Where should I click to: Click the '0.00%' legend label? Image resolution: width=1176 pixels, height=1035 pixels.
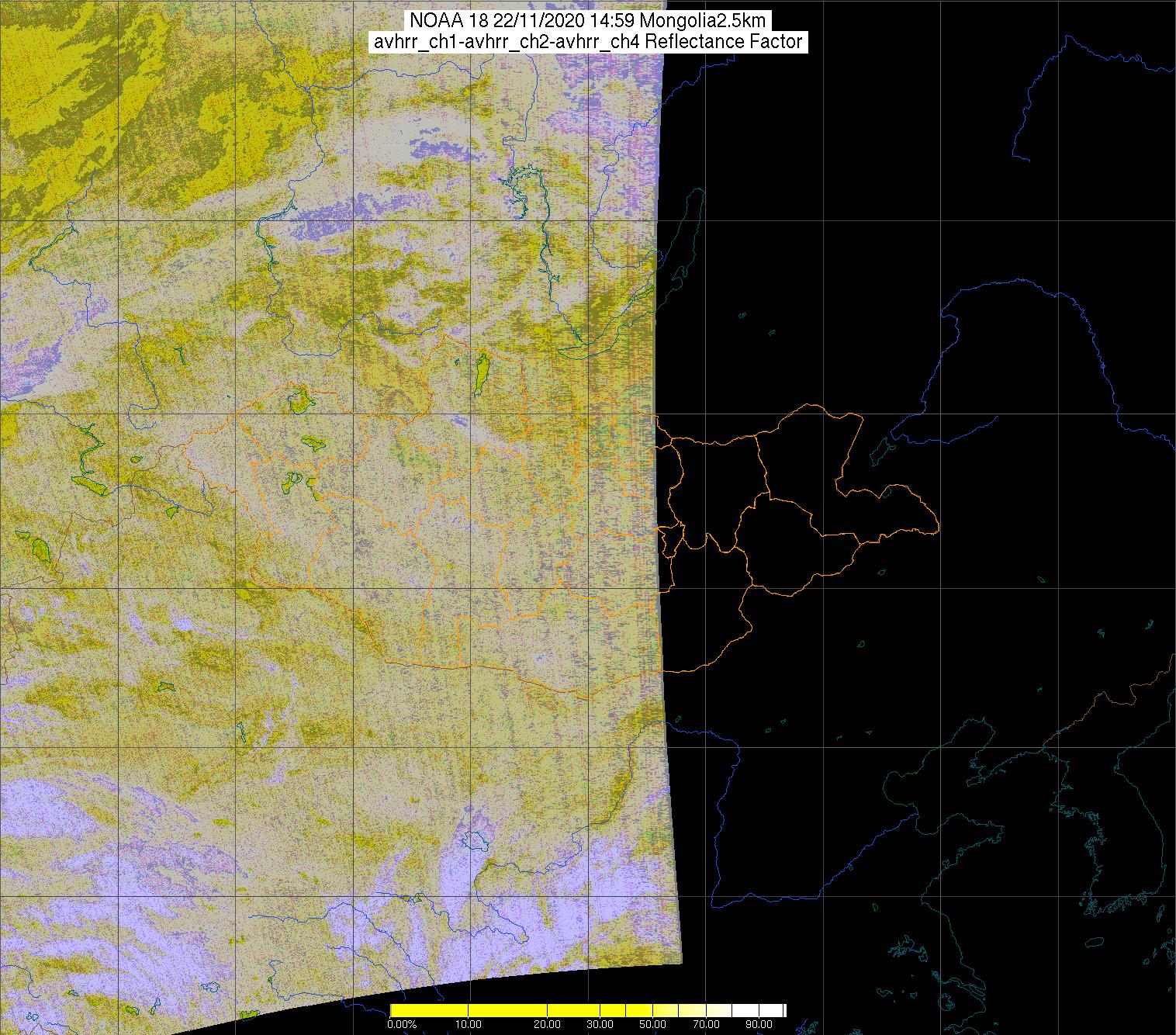pos(402,1024)
